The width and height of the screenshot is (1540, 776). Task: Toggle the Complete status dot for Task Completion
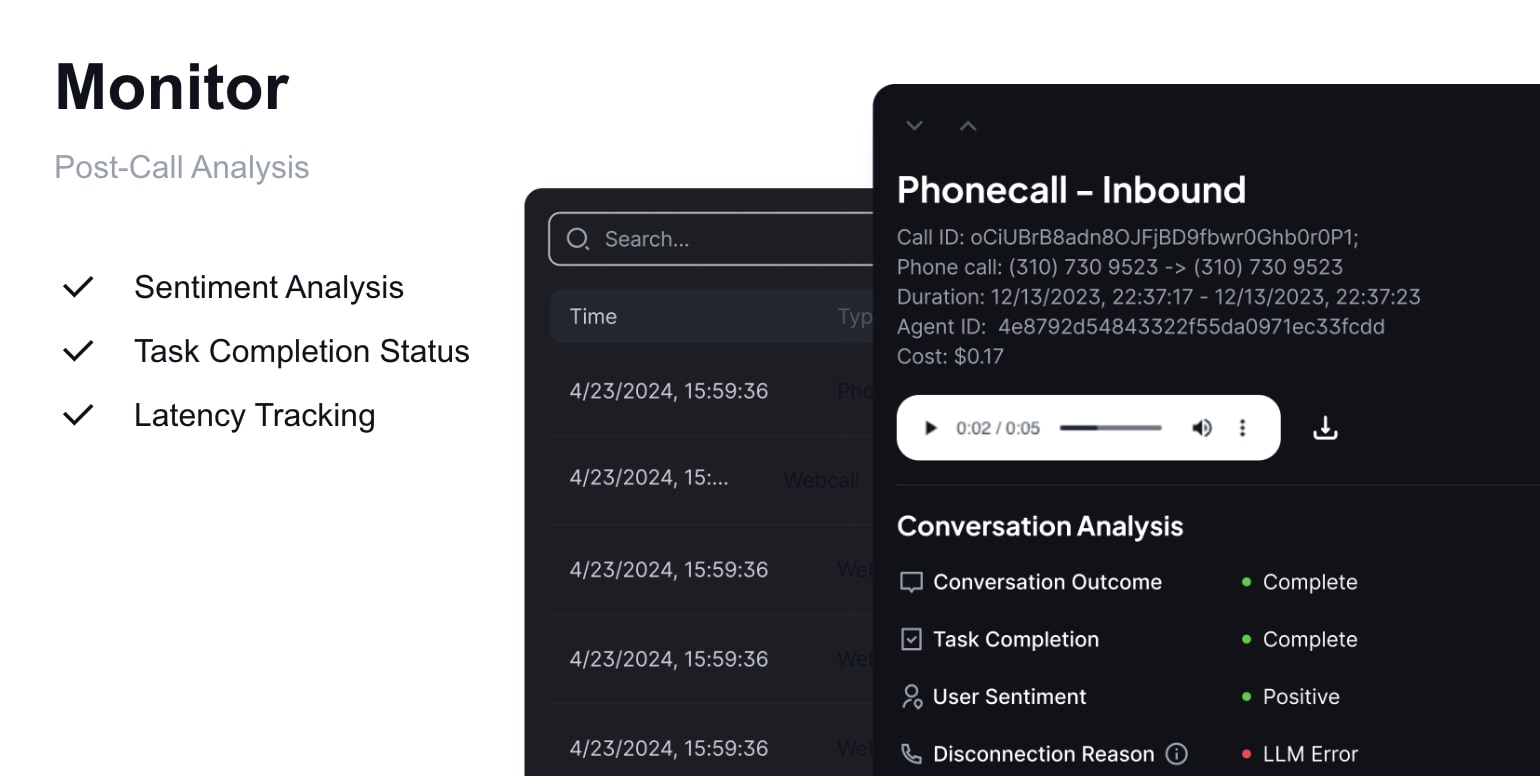pyautogui.click(x=1246, y=640)
